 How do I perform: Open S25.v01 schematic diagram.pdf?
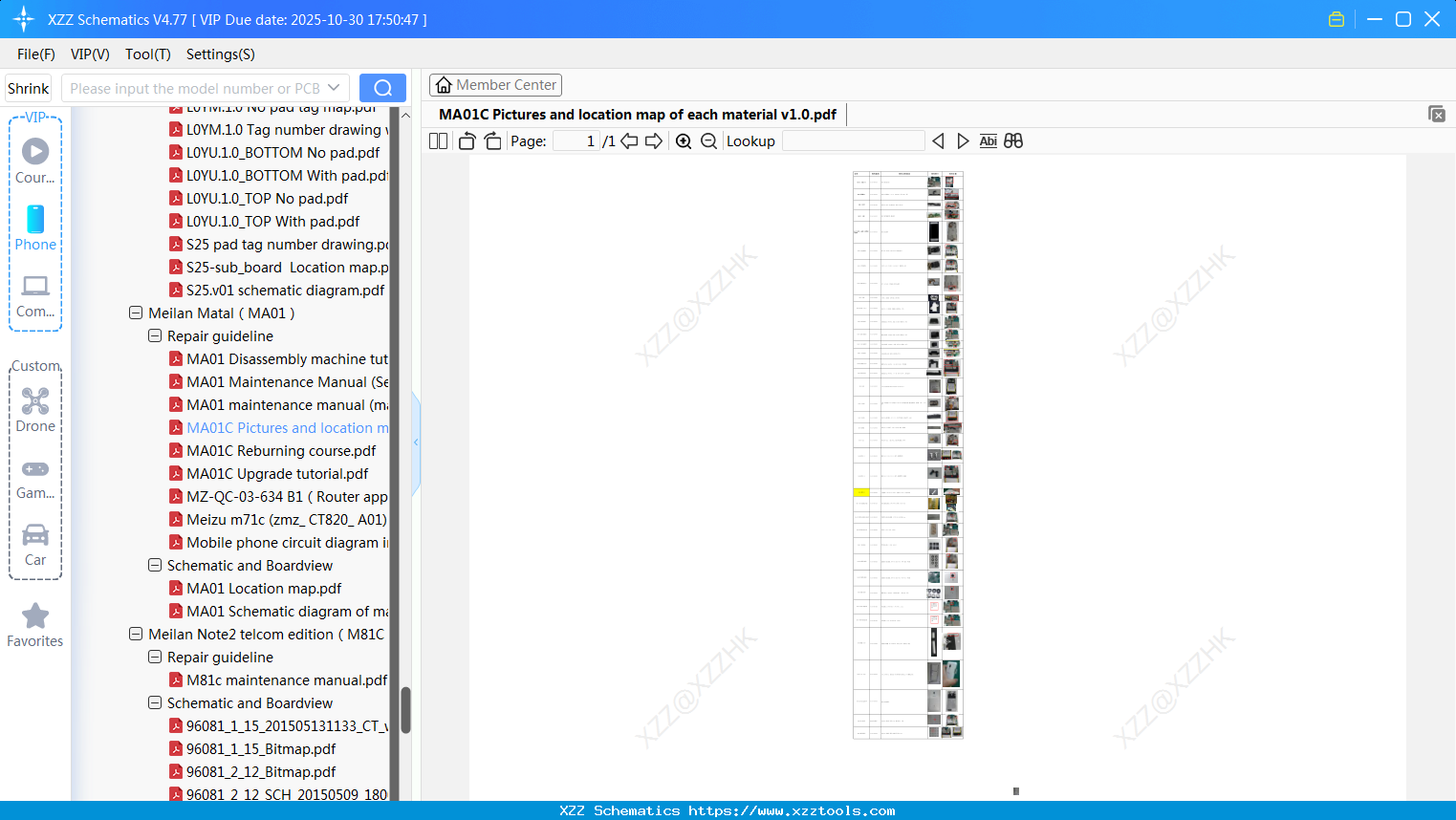pos(277,291)
